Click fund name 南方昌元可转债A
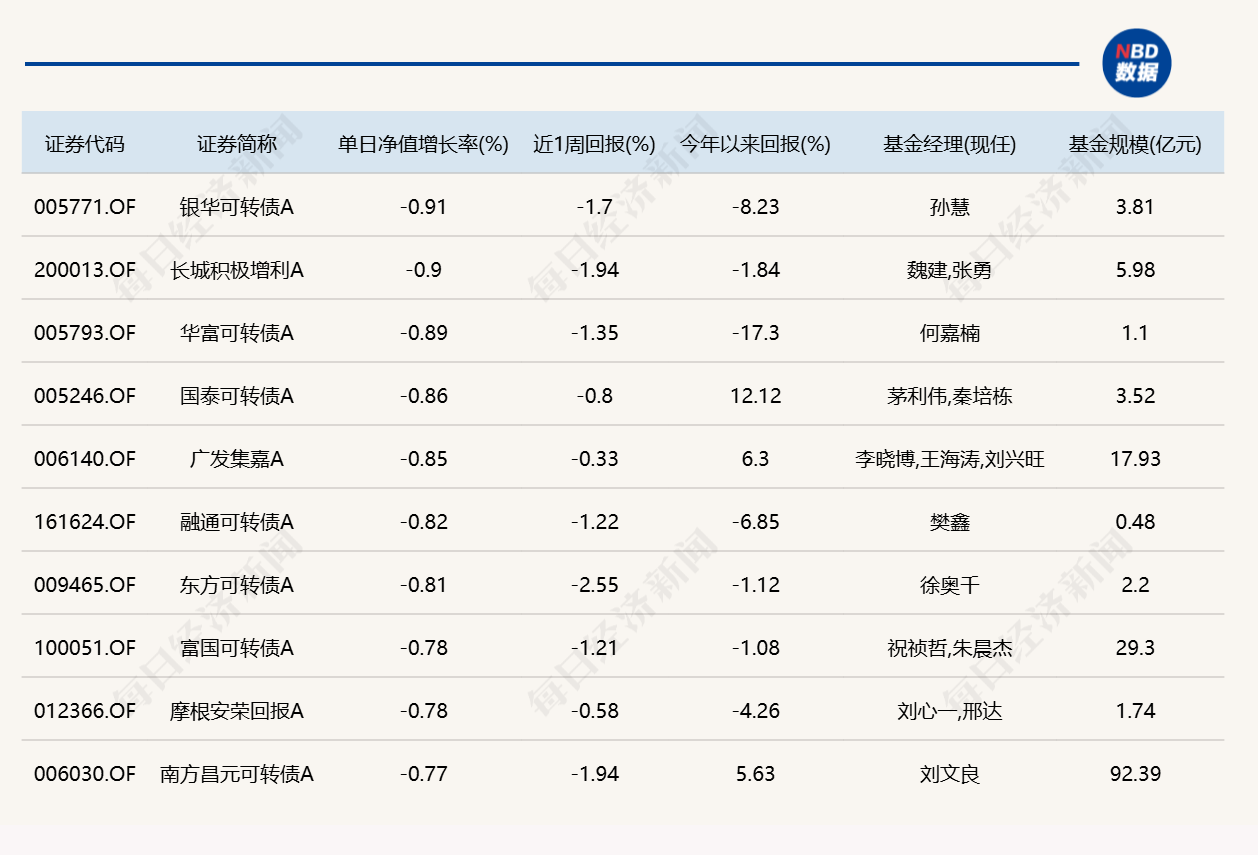Screen dimensions: 1258x855 pyautogui.click(x=237, y=774)
